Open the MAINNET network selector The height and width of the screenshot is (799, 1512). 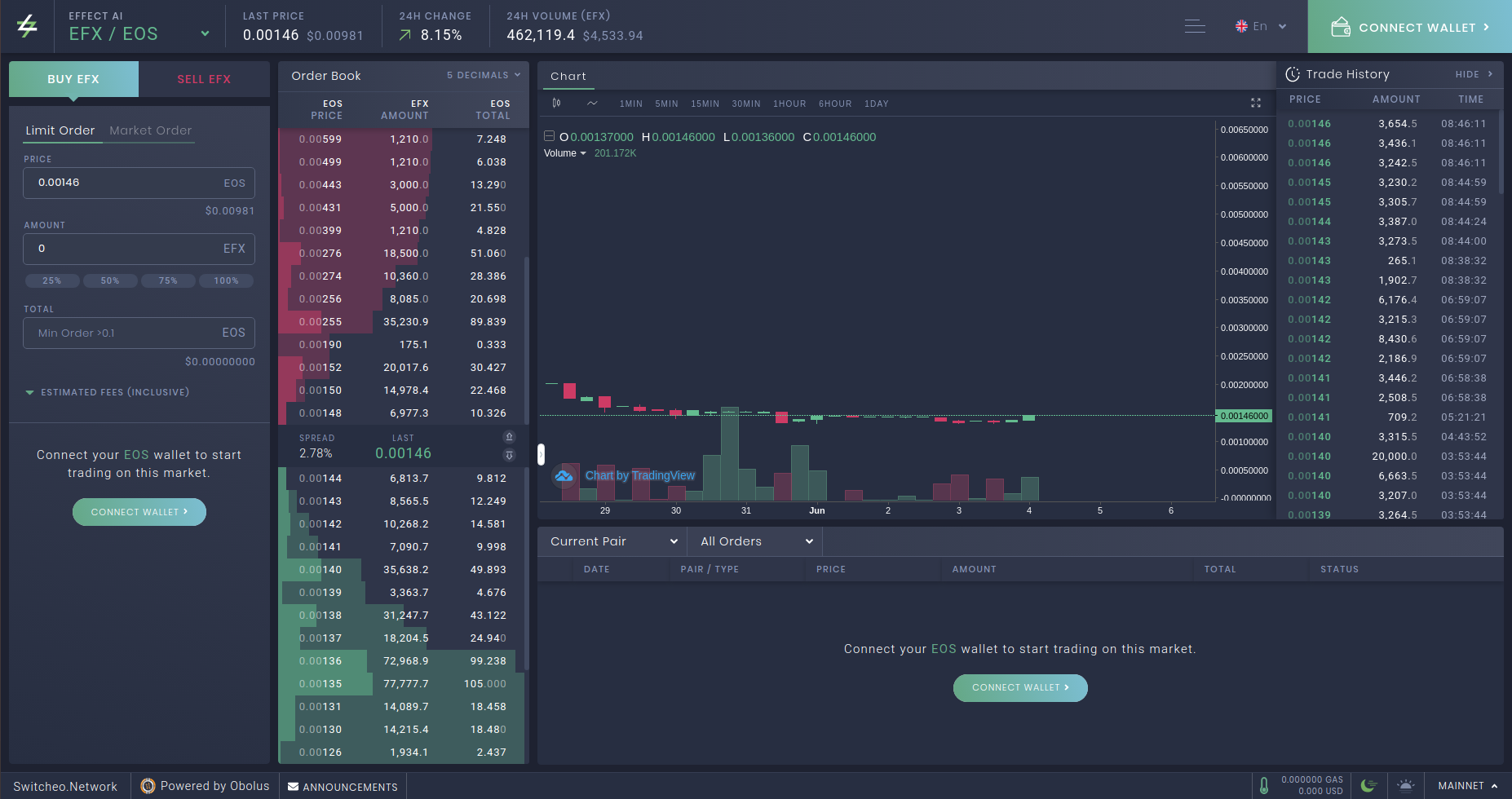tap(1467, 786)
